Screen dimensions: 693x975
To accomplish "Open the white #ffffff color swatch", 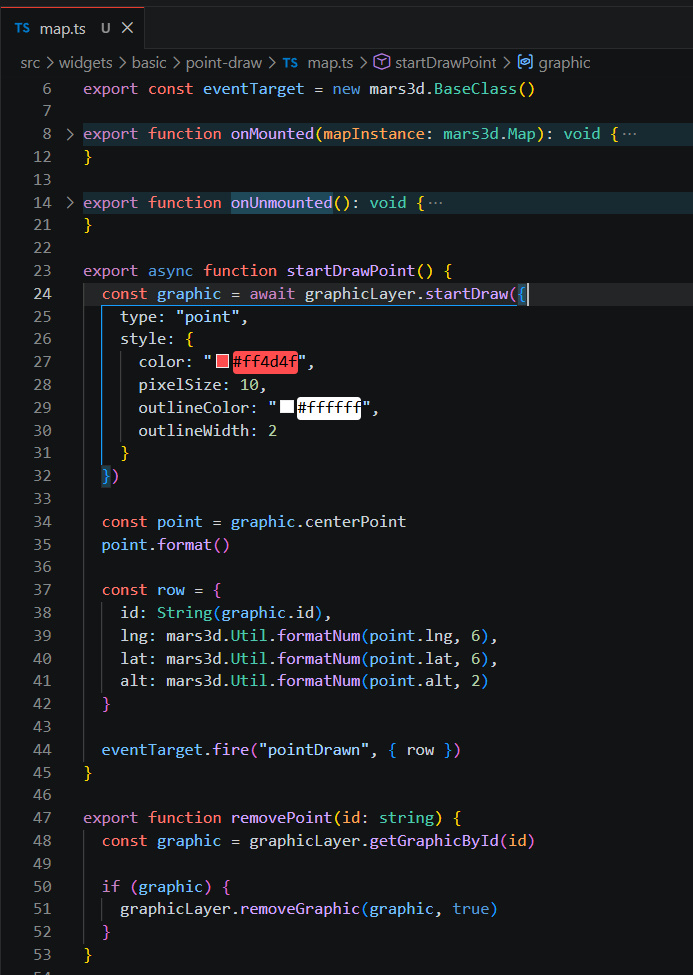I will point(287,407).
